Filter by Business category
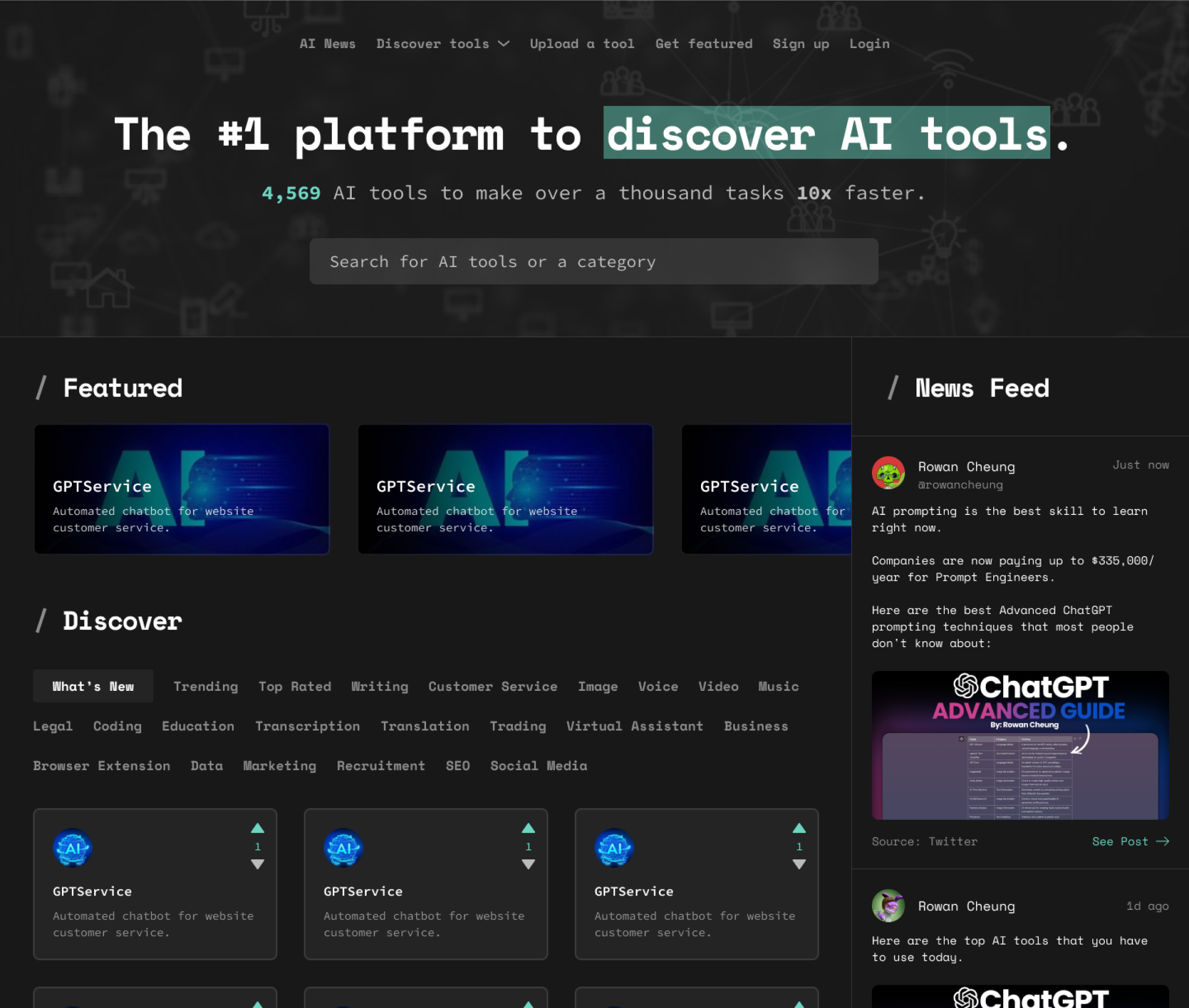1189x1008 pixels. (756, 726)
